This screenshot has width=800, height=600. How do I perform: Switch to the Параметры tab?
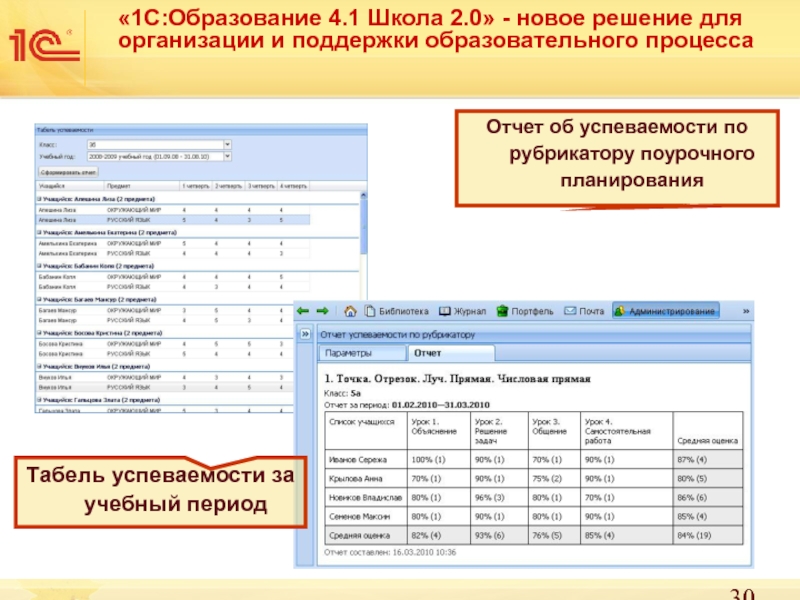[x=362, y=353]
